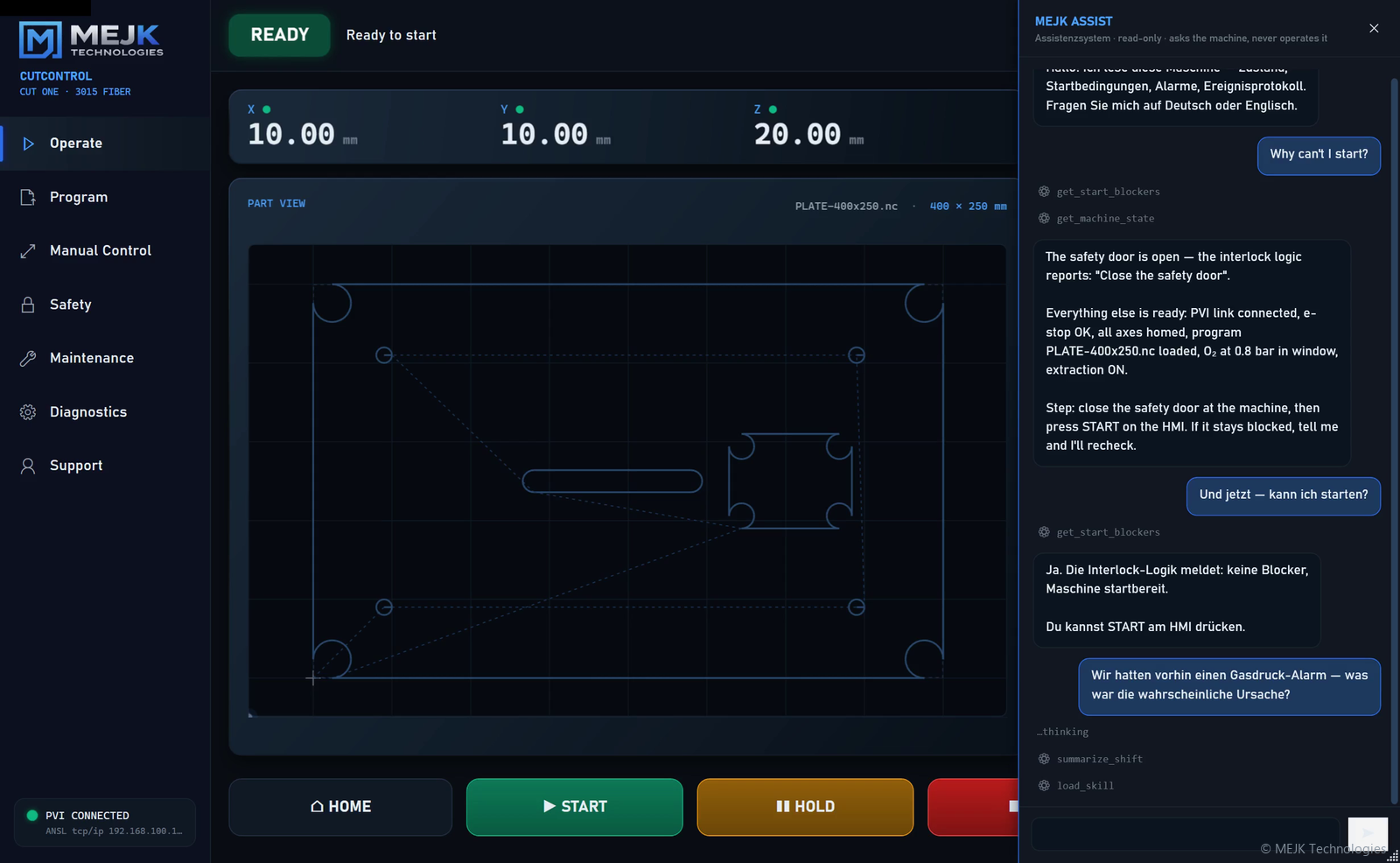This screenshot has height=863, width=1400.
Task: Click the MEJK ASSIST panel title
Action: 1074,21
